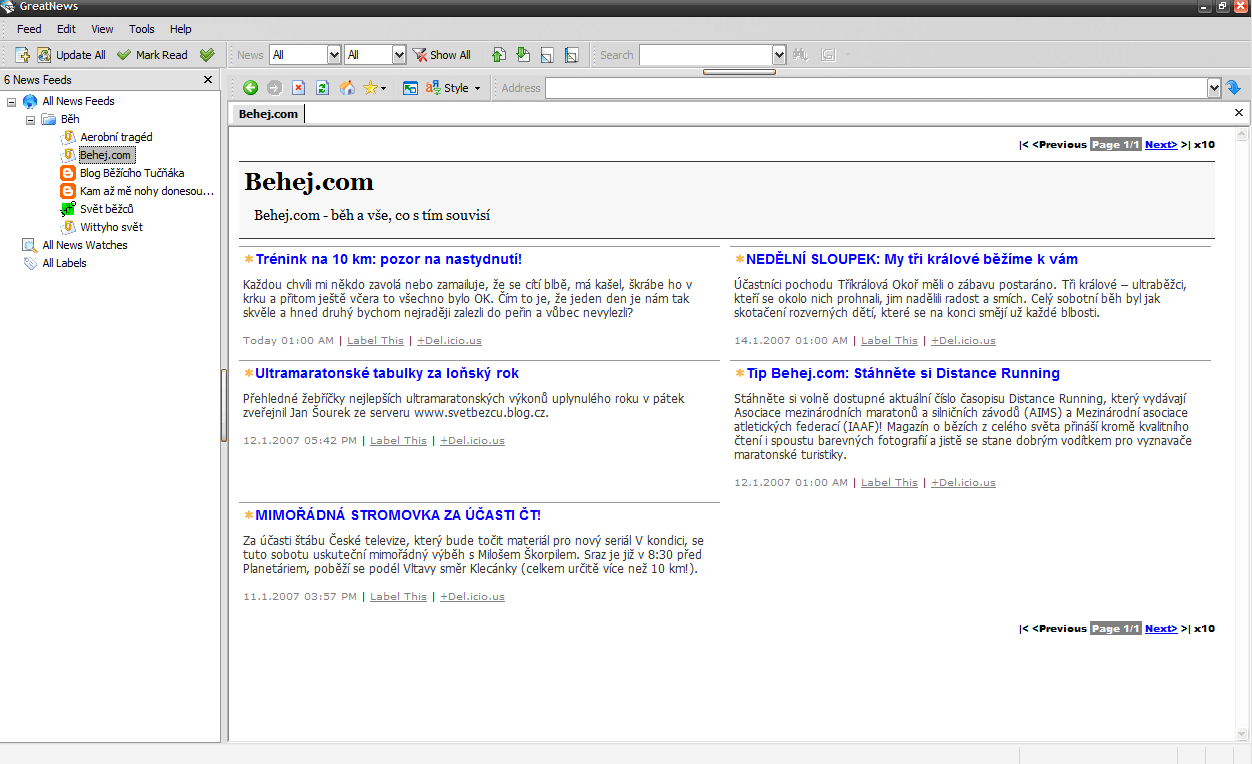
Task: Click the Favorites star icon
Action: point(370,88)
